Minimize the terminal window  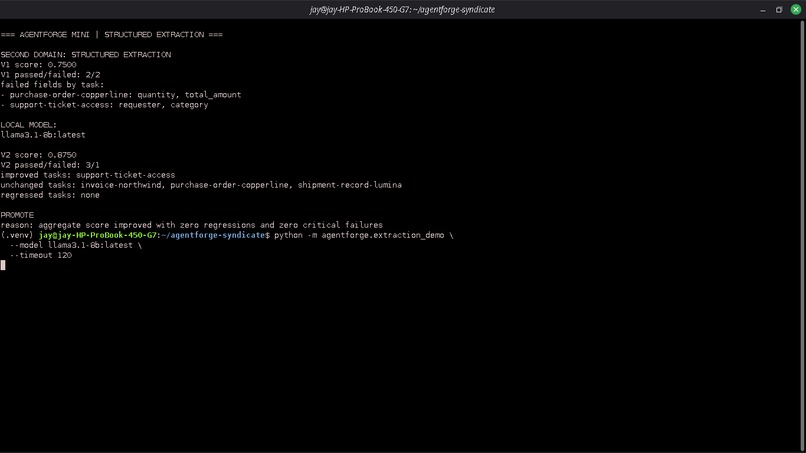pos(763,10)
